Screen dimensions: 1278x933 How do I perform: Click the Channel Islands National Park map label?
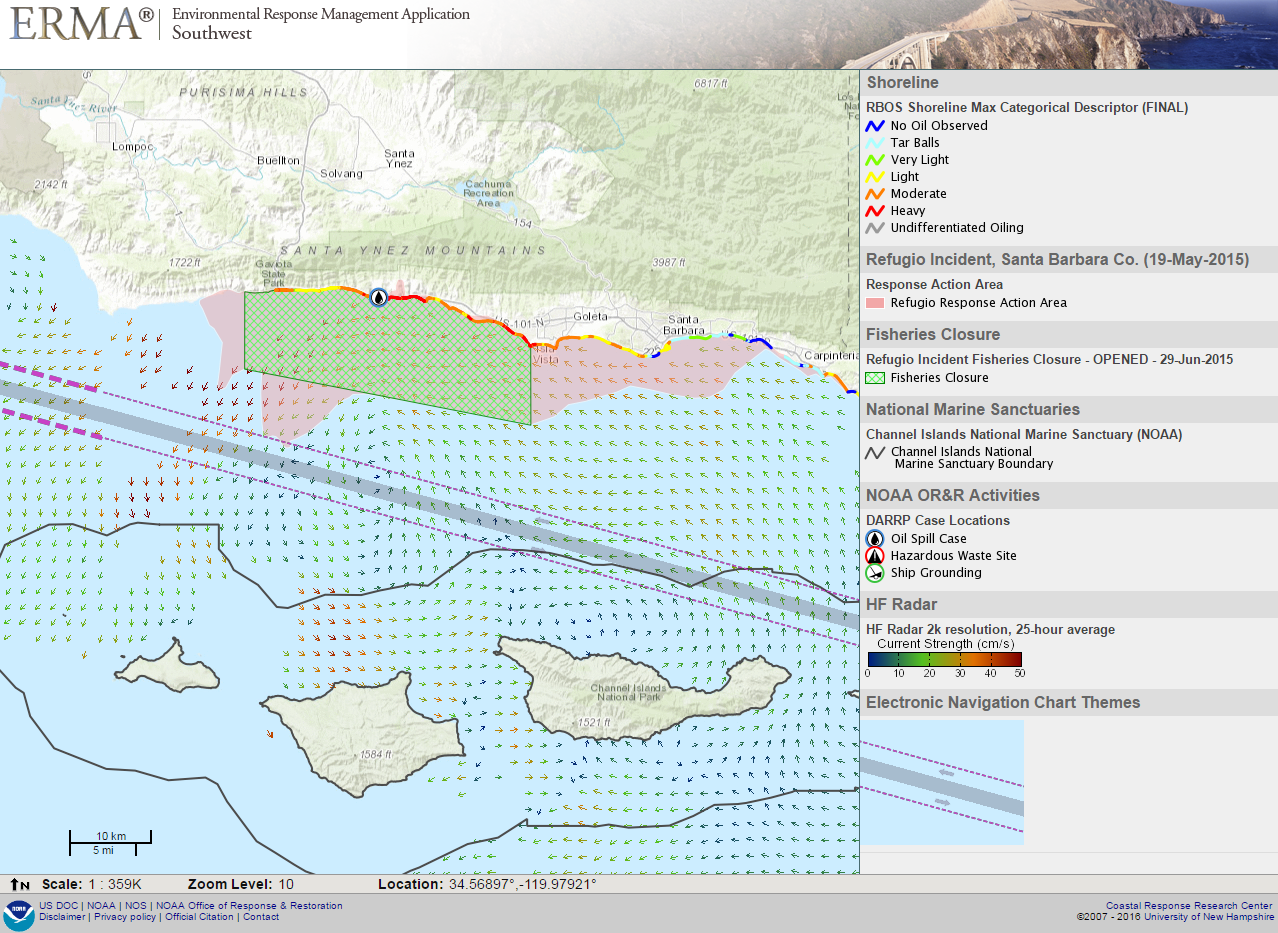pos(627,693)
